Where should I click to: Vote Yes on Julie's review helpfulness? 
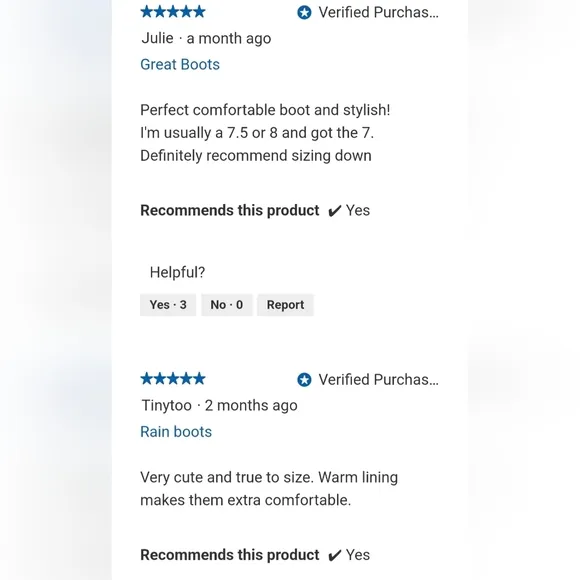(168, 305)
